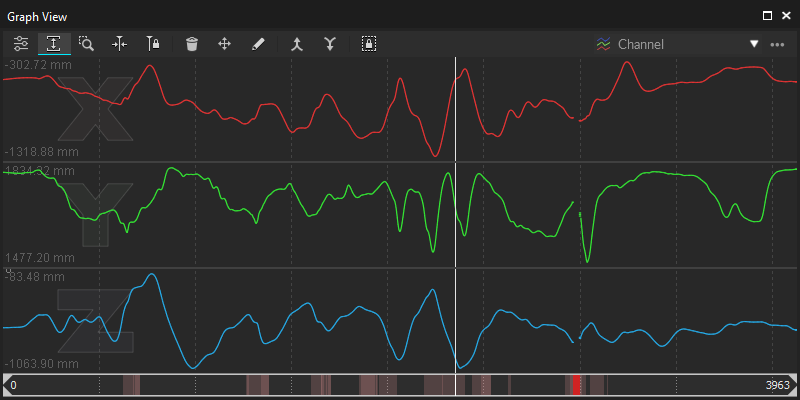Open the graph settings sliders icon
This screenshot has height=400, width=800.
click(21, 44)
